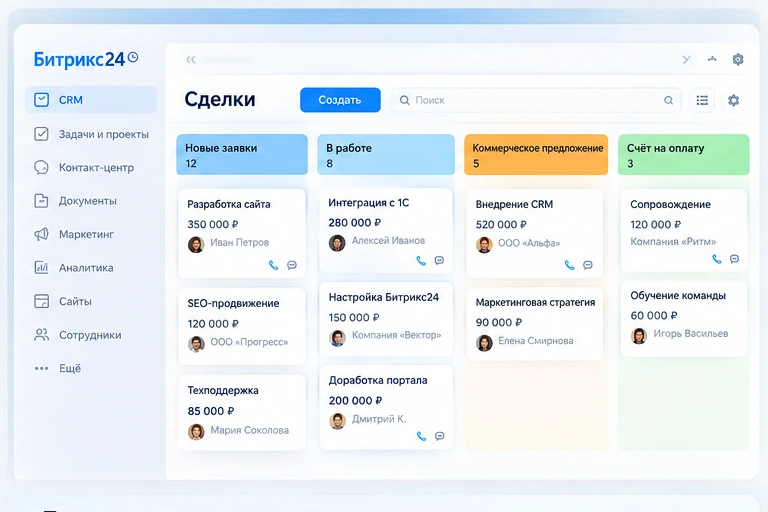Image resolution: width=768 pixels, height=512 pixels.
Task: Click the Новые заявки column header
Action: click(x=242, y=155)
